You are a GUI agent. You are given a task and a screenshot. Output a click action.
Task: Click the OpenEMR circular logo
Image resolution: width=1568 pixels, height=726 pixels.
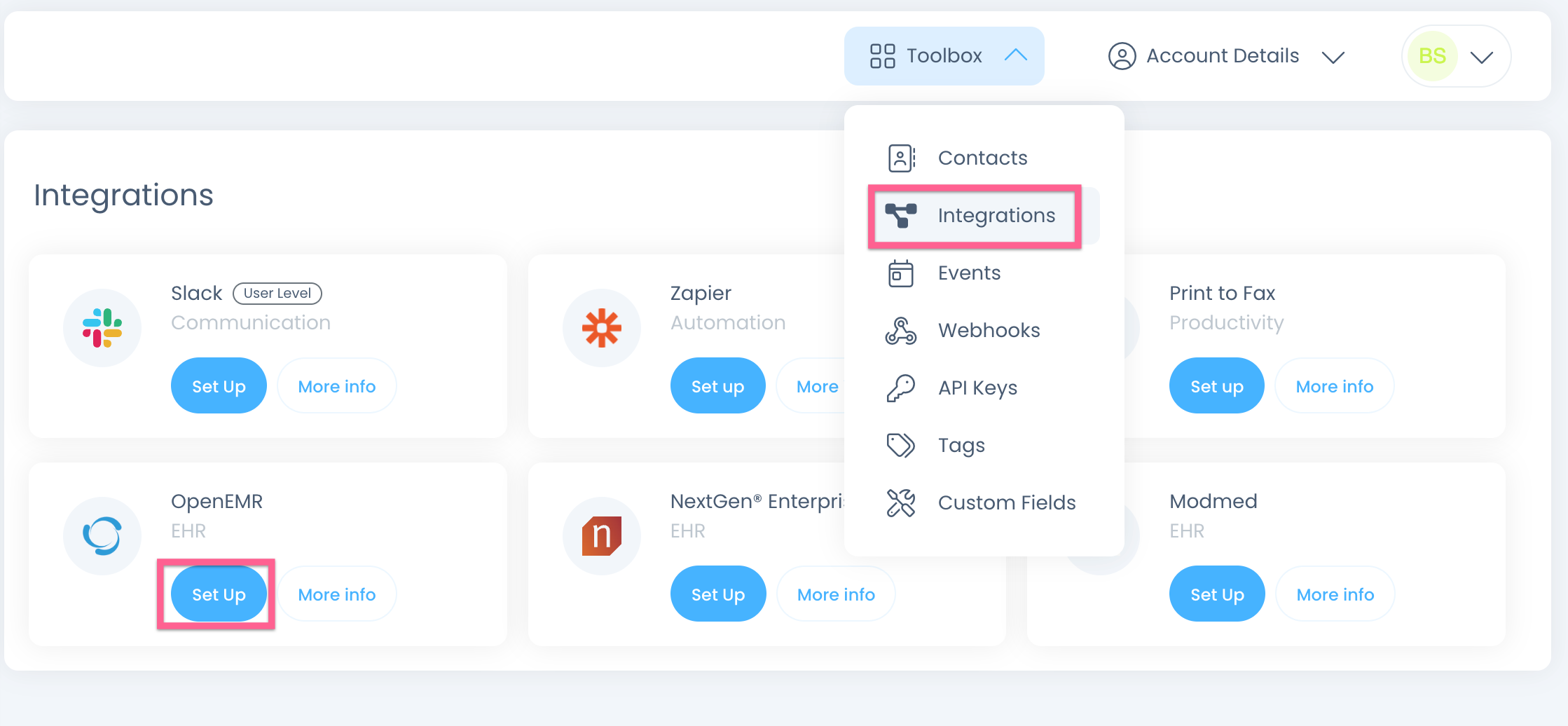(x=102, y=536)
